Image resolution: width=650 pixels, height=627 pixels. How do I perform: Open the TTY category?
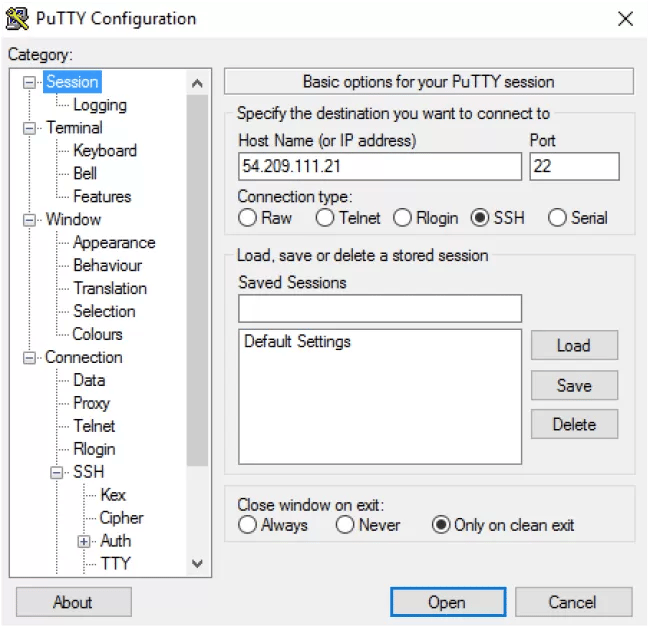point(116,564)
